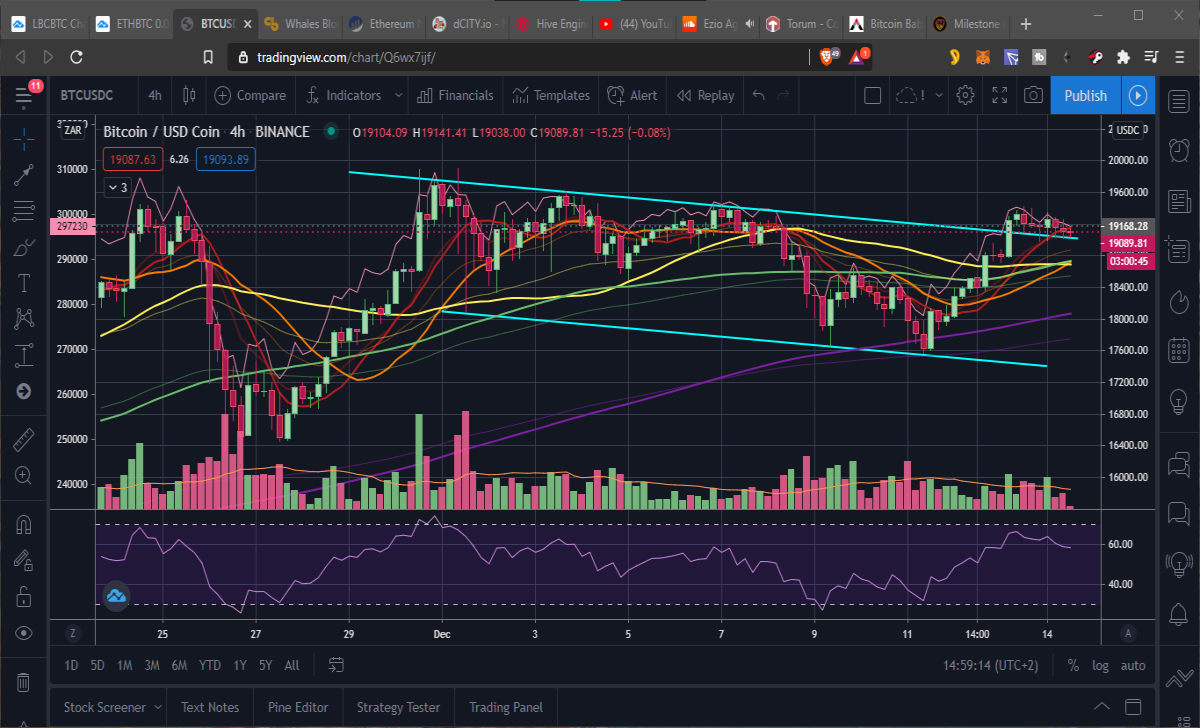Toggle magnet mode for drawings
This screenshot has height=728, width=1200.
[x=24, y=525]
